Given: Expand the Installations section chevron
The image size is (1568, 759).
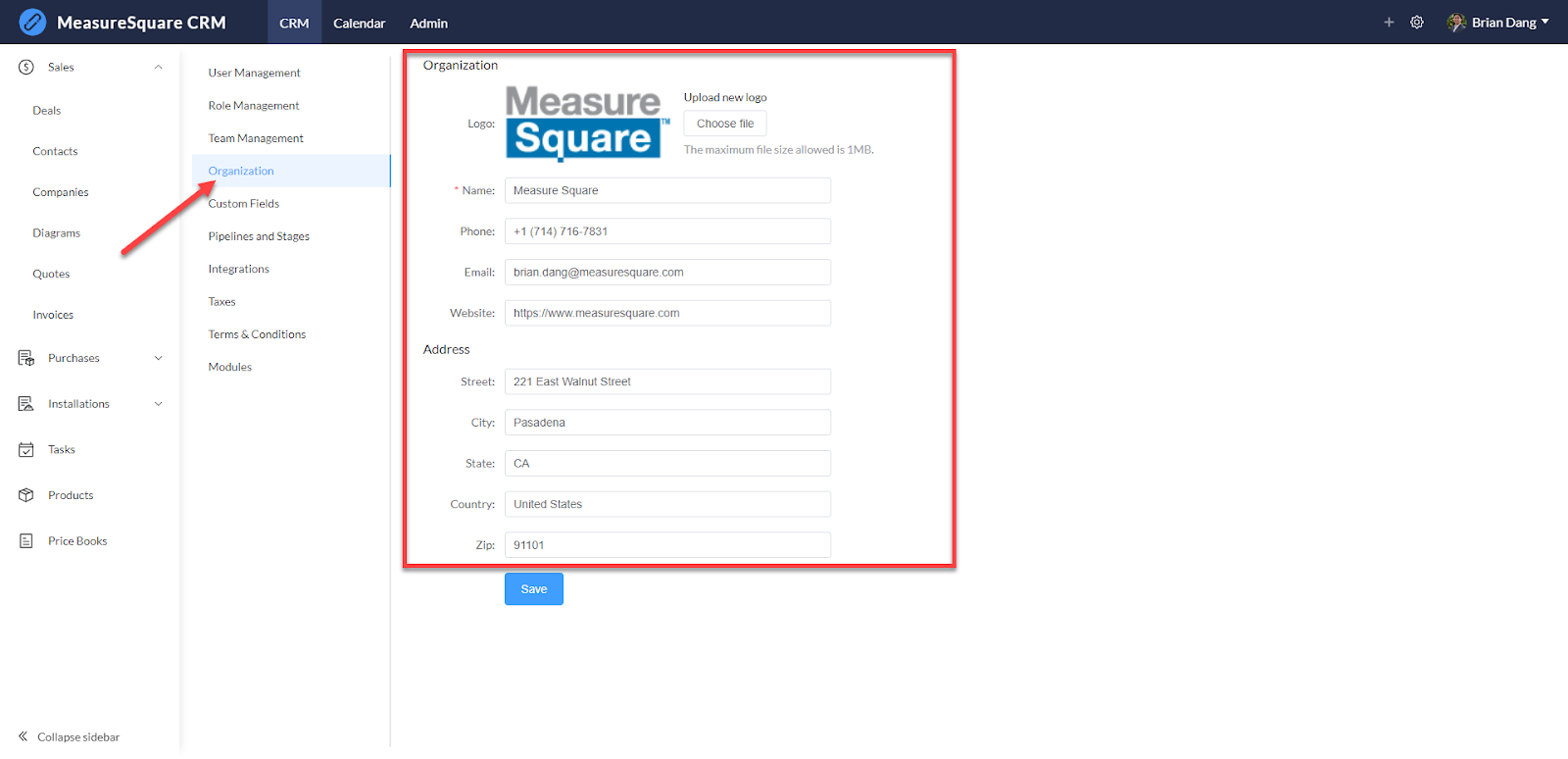Looking at the screenshot, I should coord(159,404).
